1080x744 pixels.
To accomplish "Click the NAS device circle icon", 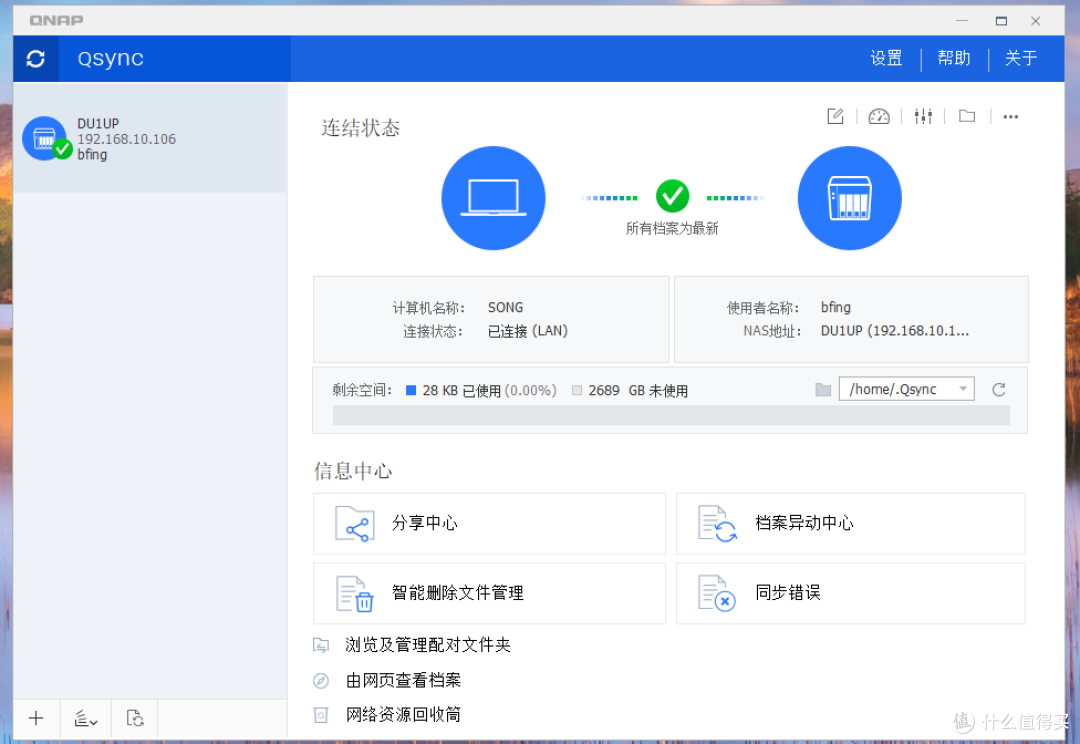I will (849, 198).
